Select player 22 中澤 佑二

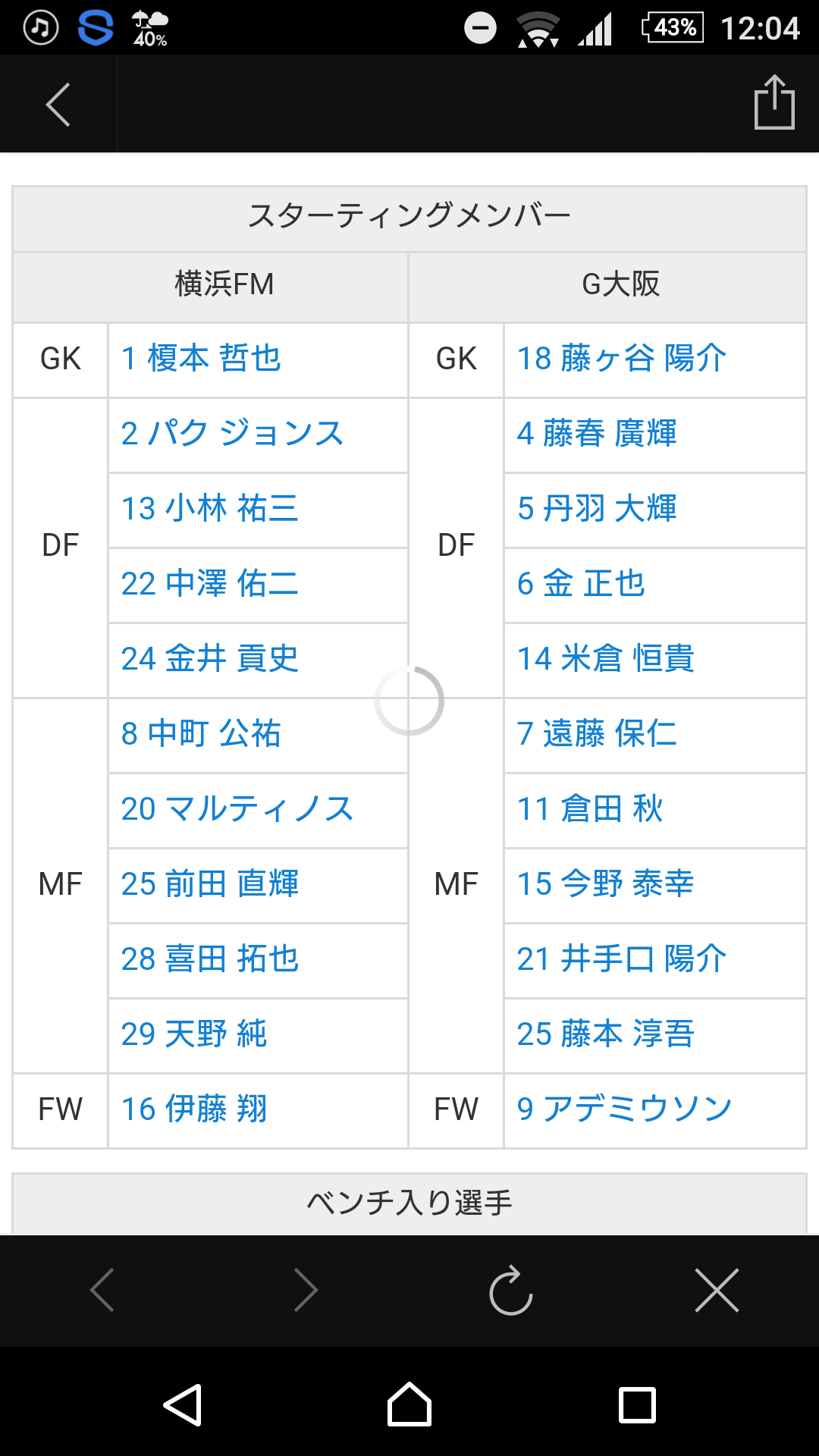tap(209, 584)
